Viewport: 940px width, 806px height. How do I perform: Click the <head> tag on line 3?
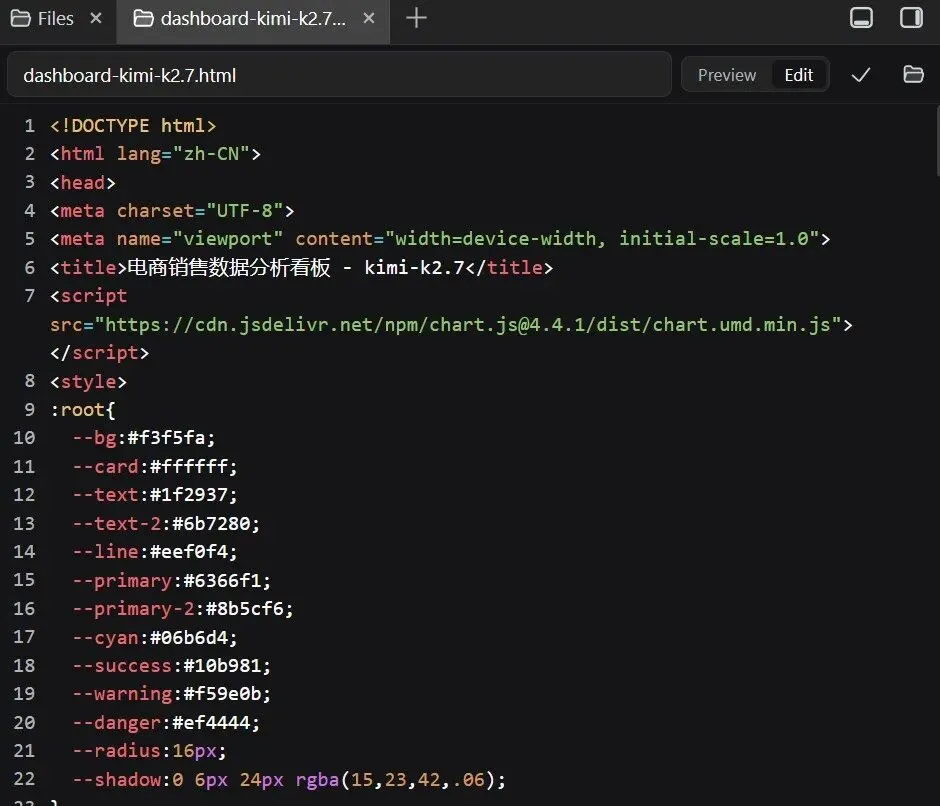pyautogui.click(x=83, y=182)
